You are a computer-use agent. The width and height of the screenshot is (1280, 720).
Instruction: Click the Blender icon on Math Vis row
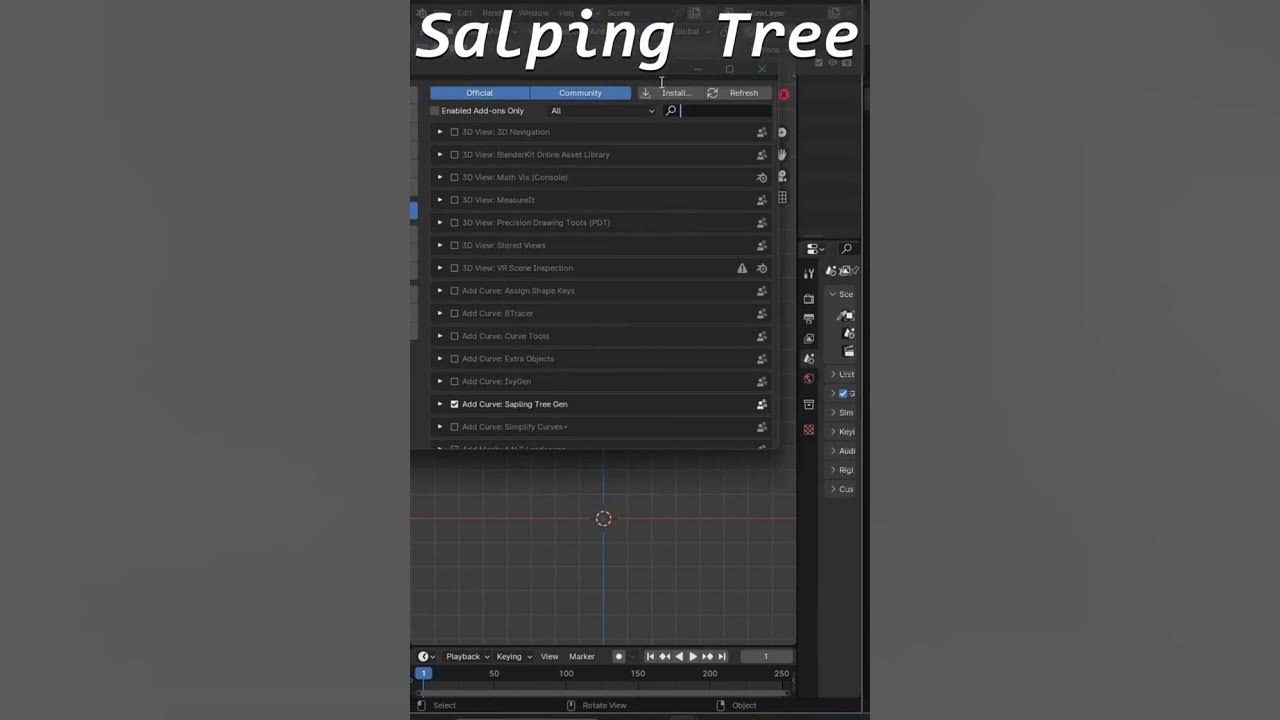pyautogui.click(x=762, y=178)
